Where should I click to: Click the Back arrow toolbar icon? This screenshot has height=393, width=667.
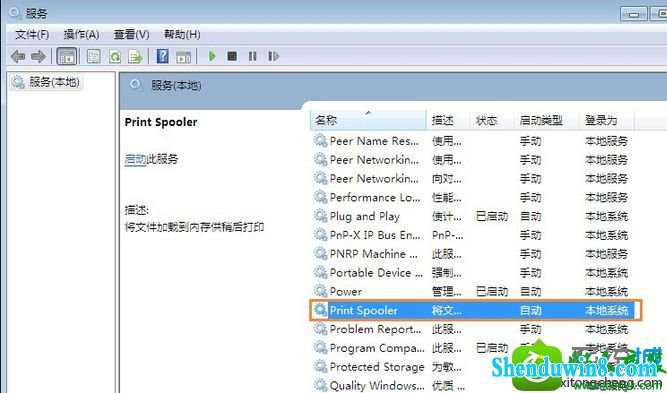pyautogui.click(x=18, y=56)
